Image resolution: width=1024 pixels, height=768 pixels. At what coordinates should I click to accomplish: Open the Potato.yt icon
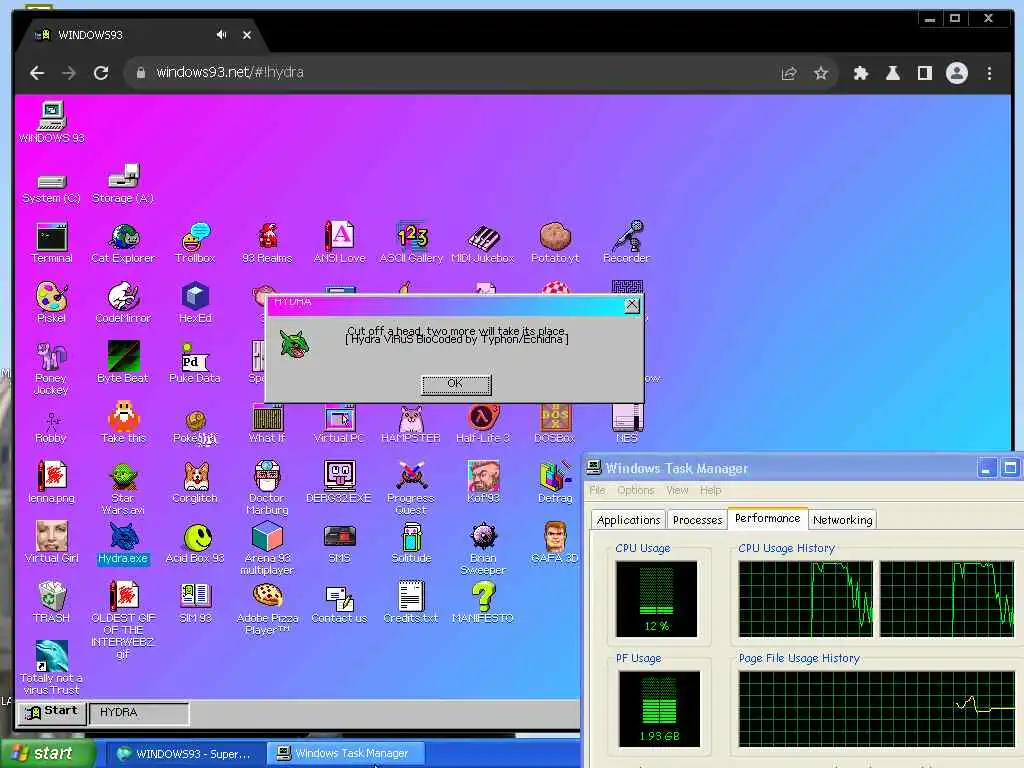tap(555, 243)
